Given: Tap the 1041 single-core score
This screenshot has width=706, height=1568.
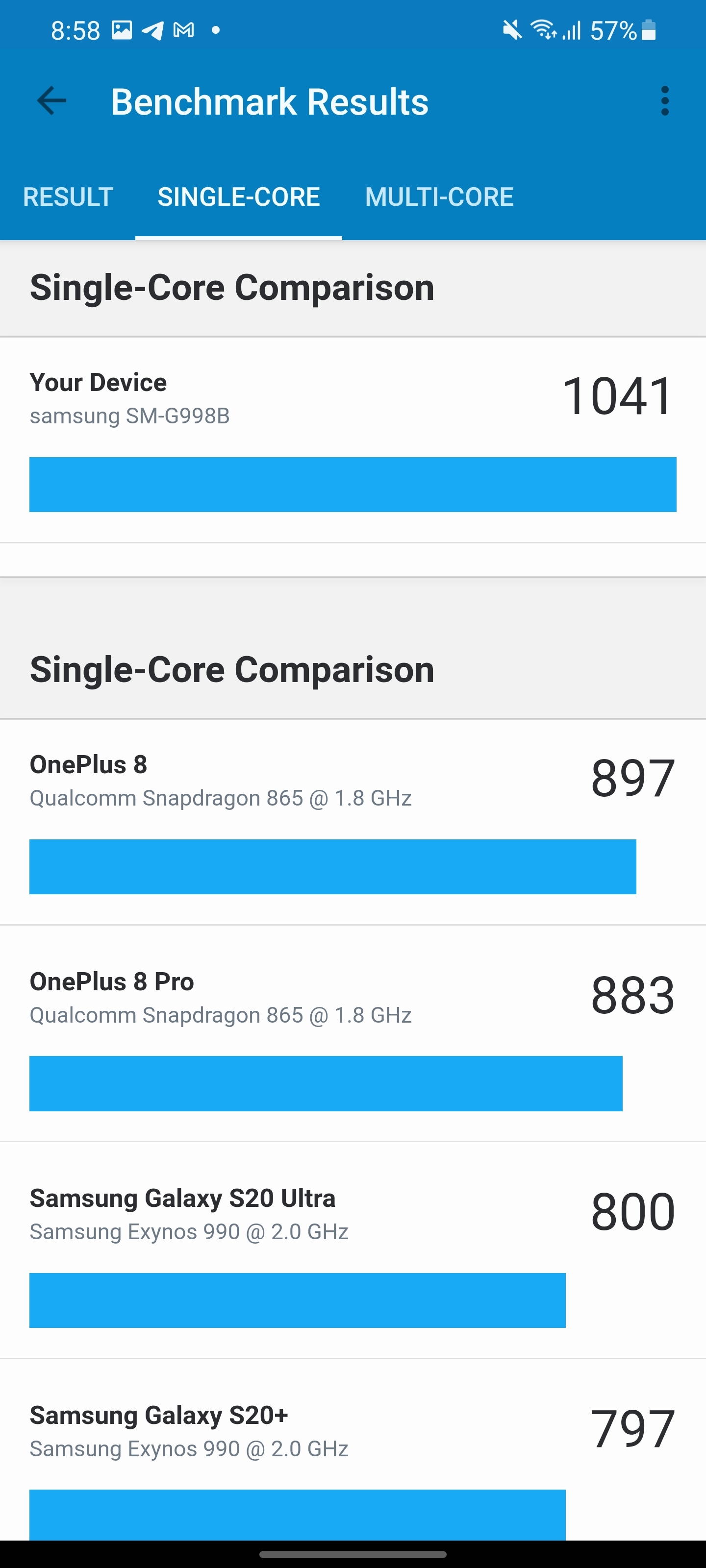Looking at the screenshot, I should tap(617, 396).
